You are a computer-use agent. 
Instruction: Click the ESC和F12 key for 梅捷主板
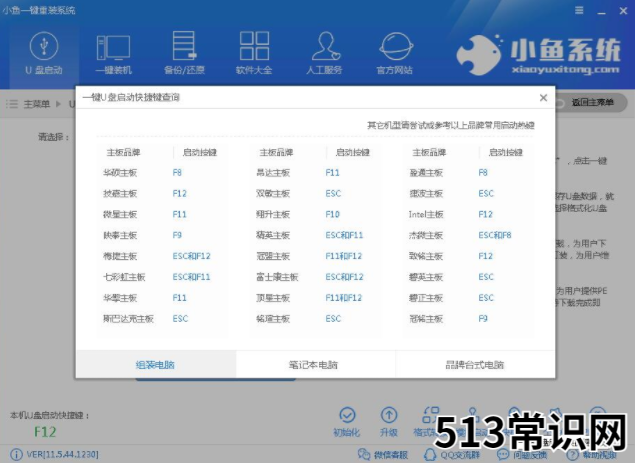191,256
